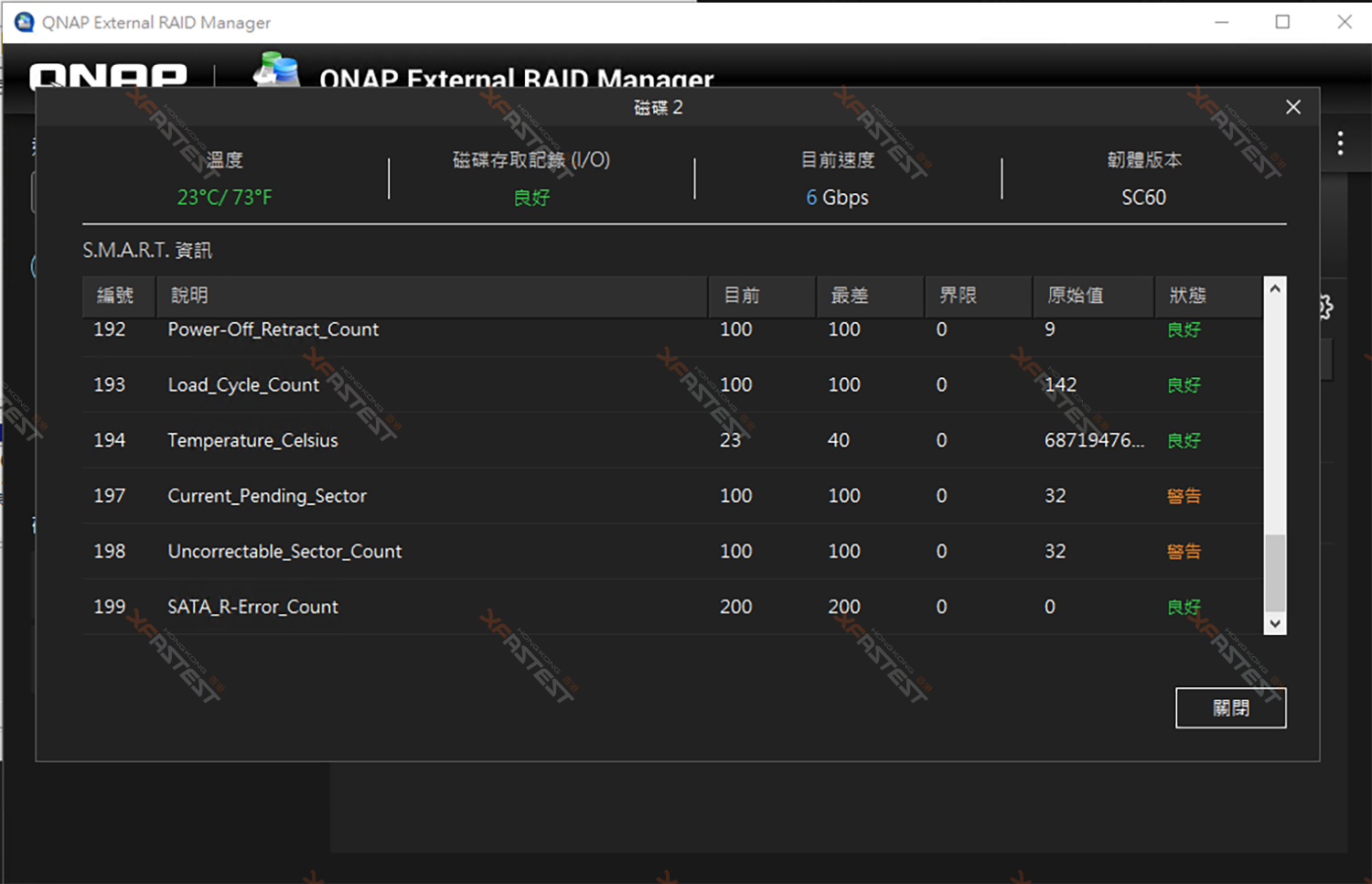Click raw value 68719476... of Temperature_Celsius
This screenshot has width=1372, height=884.
point(1094,440)
